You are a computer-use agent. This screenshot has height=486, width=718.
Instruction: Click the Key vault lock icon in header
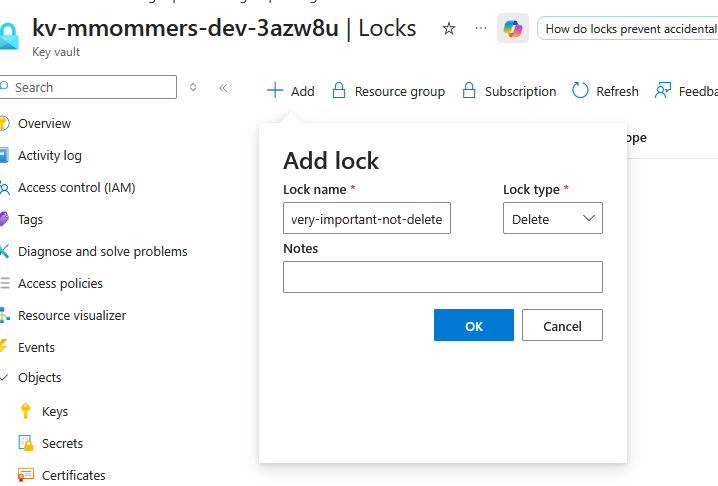tap(8, 36)
